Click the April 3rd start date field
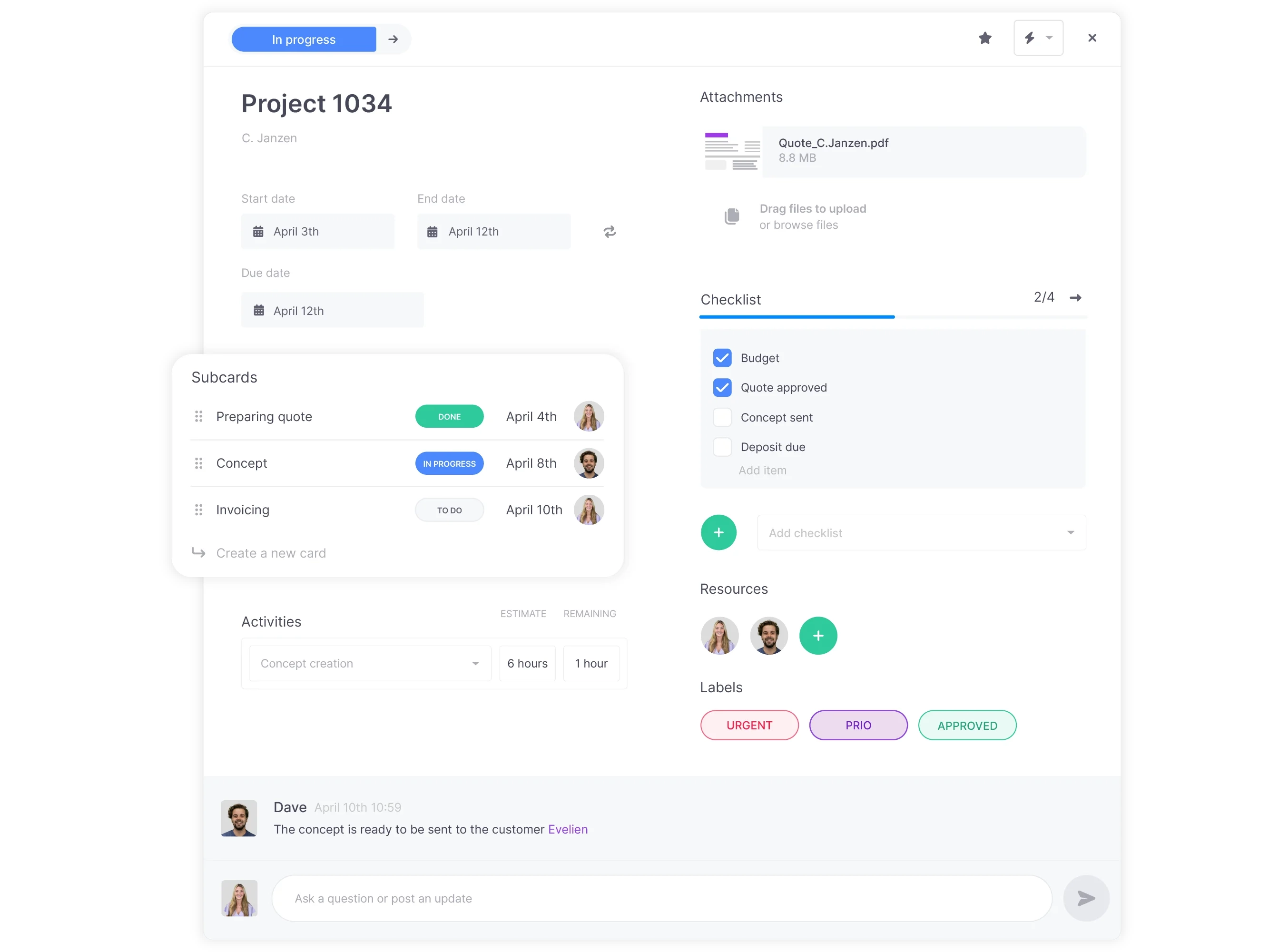This screenshot has width=1269, height=952. (316, 231)
